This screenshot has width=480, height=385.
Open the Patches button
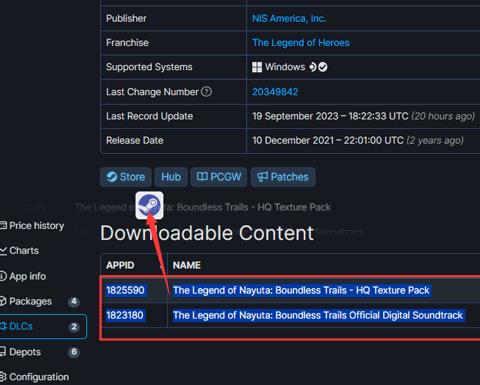click(283, 177)
